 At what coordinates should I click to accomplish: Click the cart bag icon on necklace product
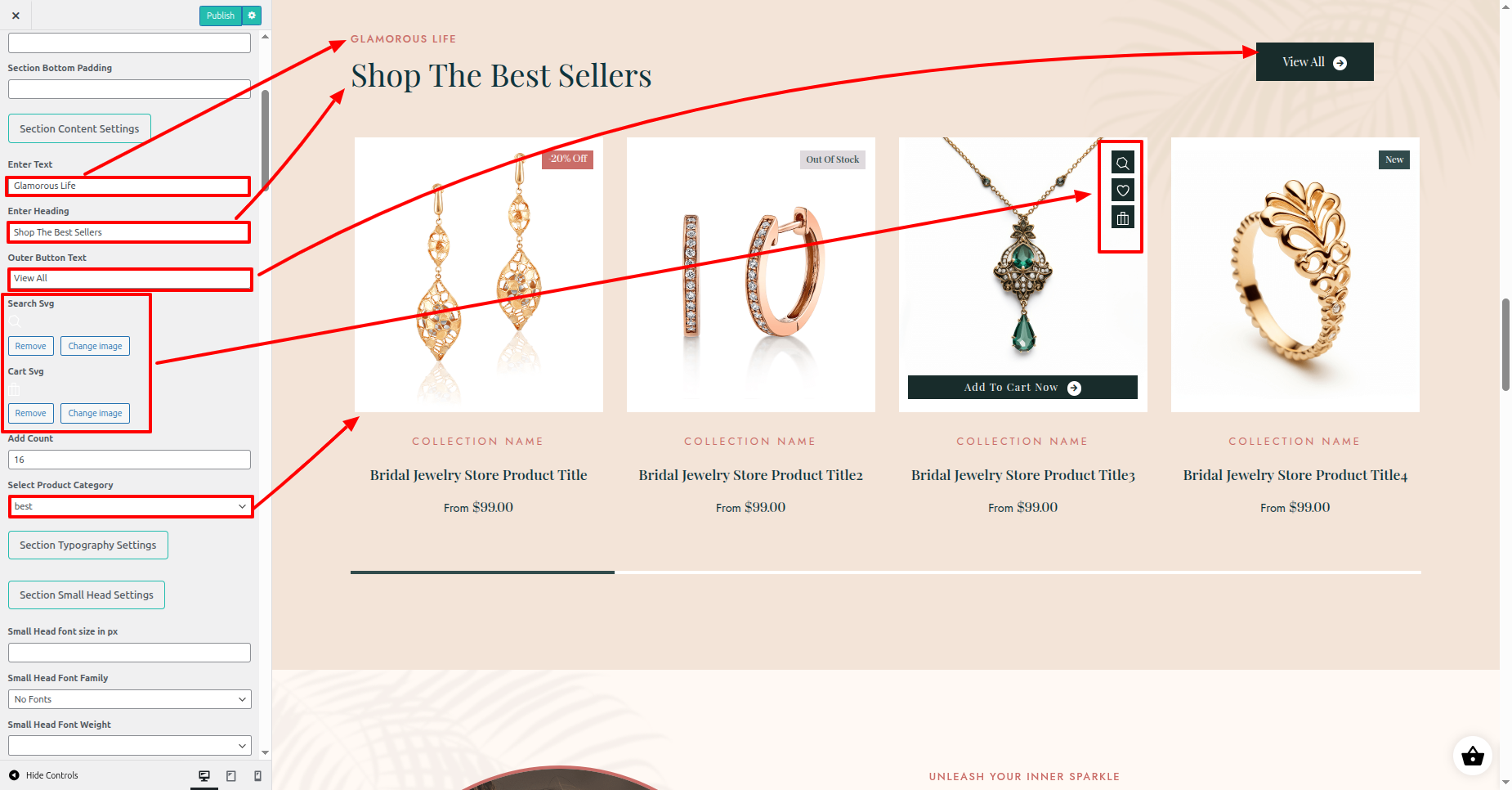[1123, 218]
